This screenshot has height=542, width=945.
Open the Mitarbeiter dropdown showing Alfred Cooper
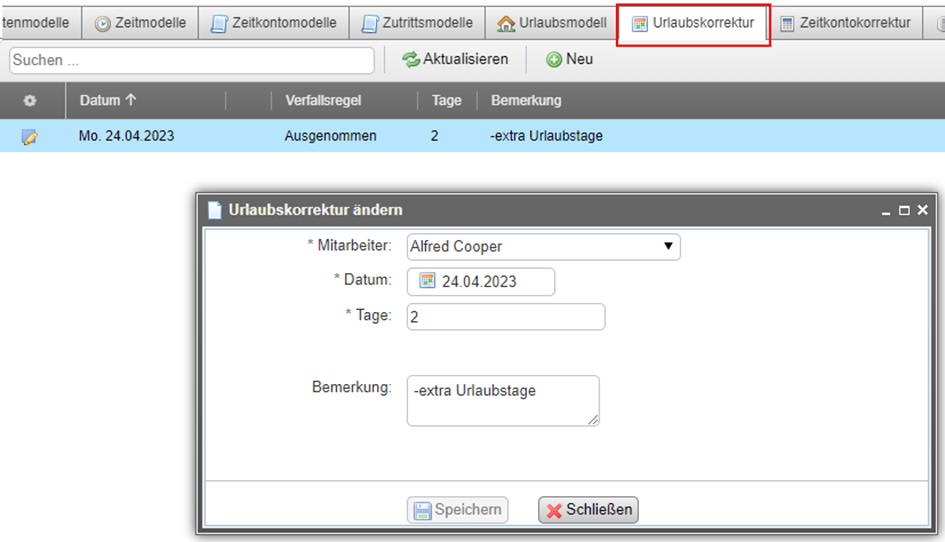(543, 247)
